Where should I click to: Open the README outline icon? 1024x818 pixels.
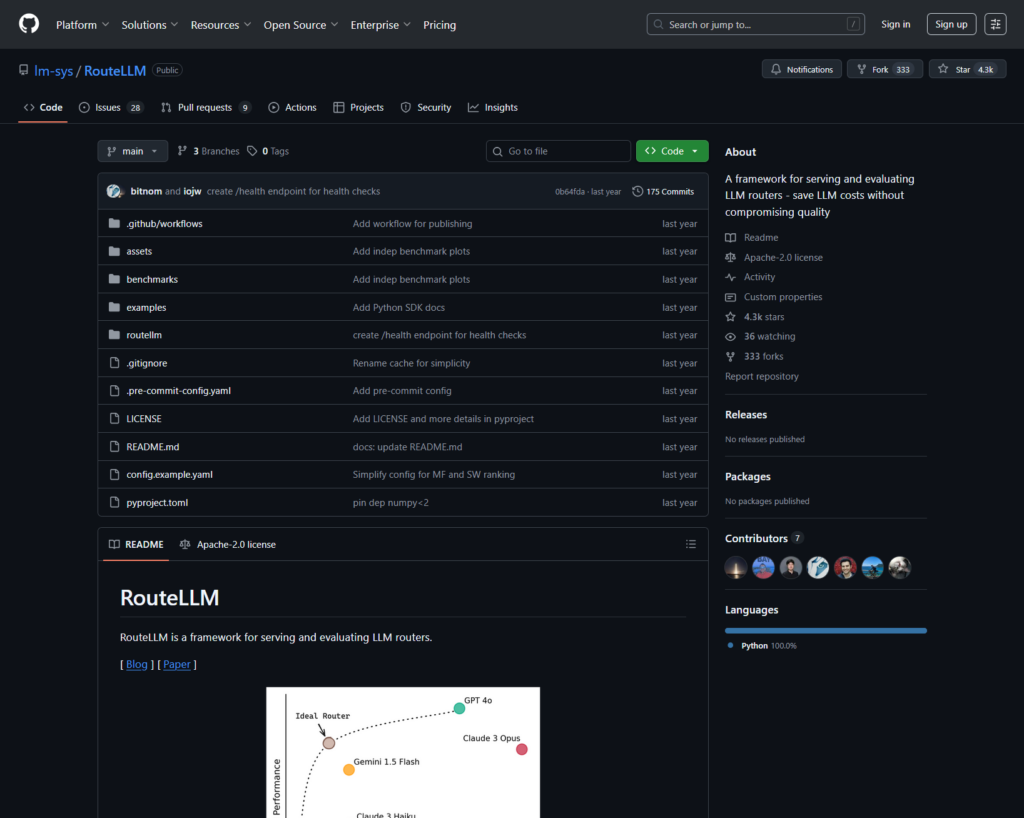point(690,544)
